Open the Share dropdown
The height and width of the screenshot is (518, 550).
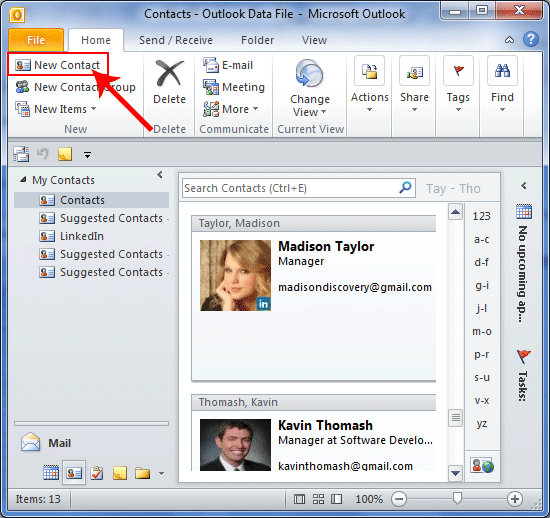(x=414, y=84)
